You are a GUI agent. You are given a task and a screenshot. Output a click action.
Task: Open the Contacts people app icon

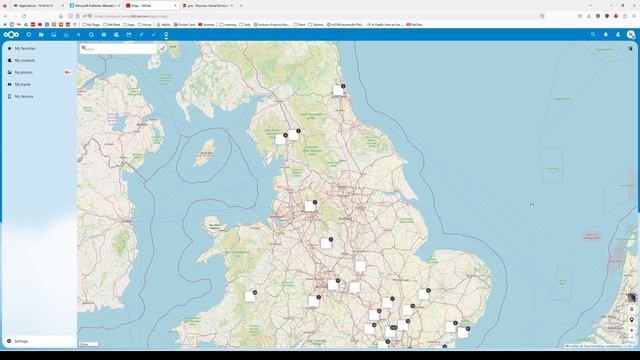point(116,35)
